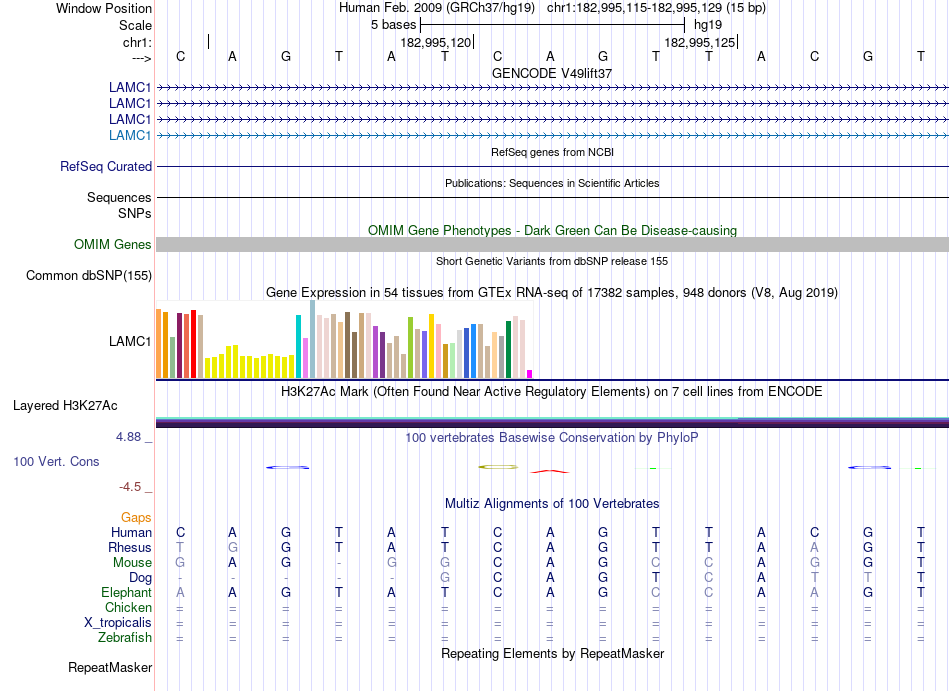Click LAMC1 label beside GTEx expression bars
The image size is (950, 691).
[130, 342]
